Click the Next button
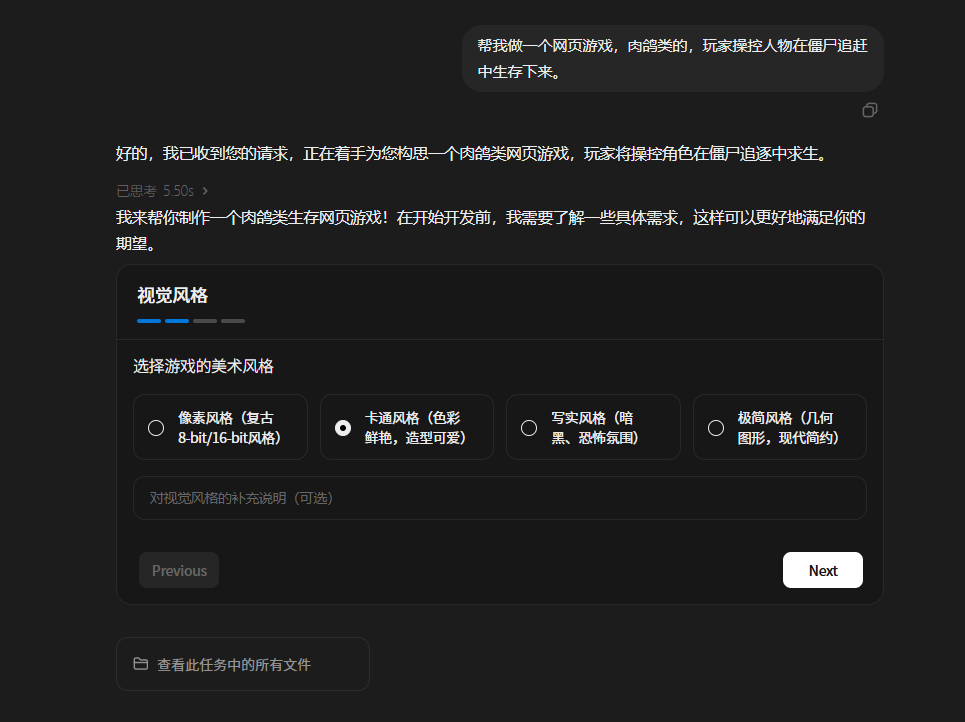This screenshot has width=965, height=722. (822, 570)
